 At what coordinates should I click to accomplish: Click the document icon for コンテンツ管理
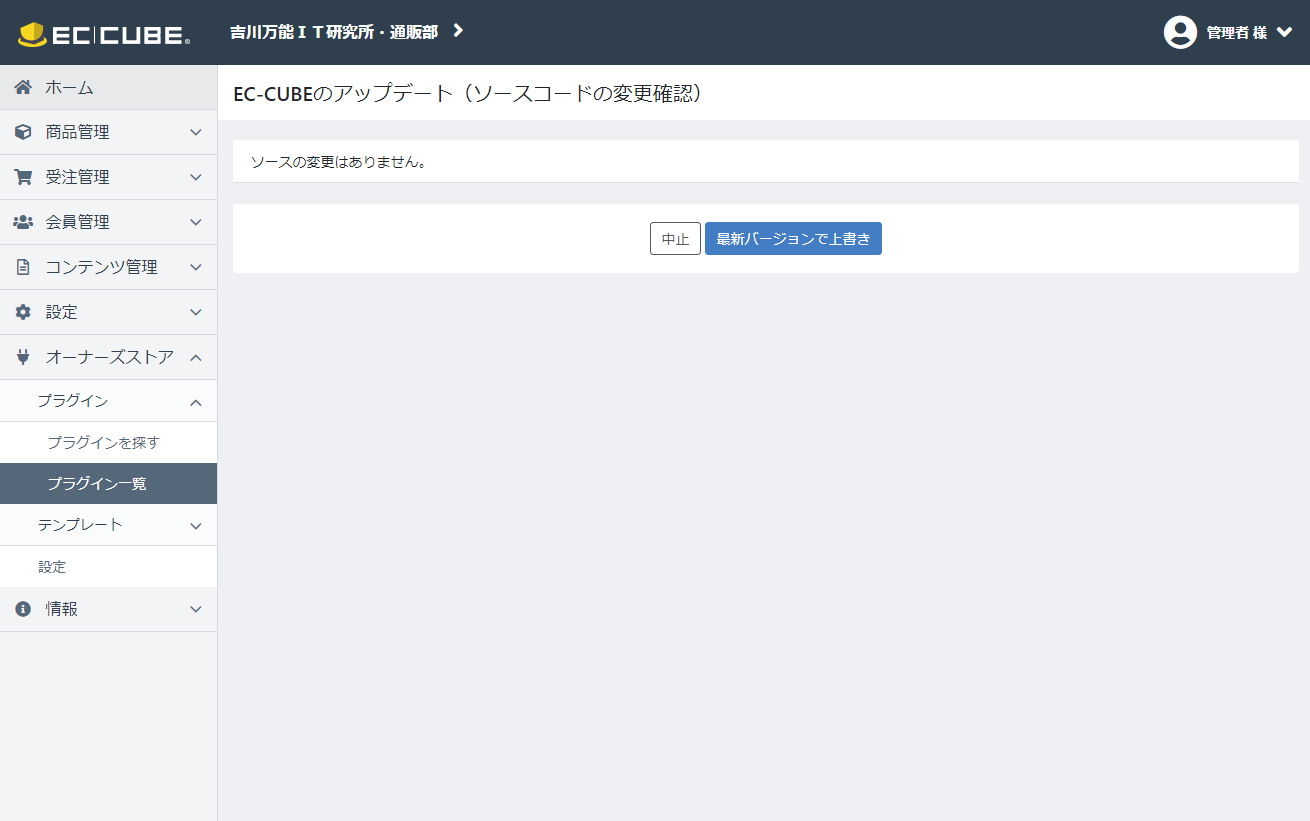click(x=23, y=267)
